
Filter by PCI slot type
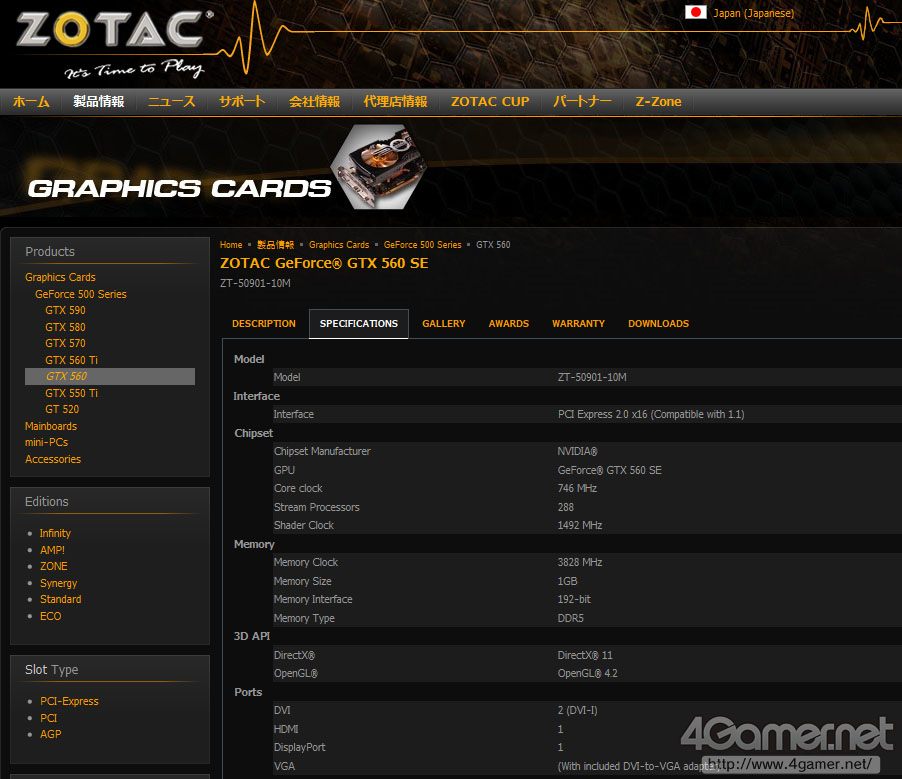pyautogui.click(x=48, y=718)
